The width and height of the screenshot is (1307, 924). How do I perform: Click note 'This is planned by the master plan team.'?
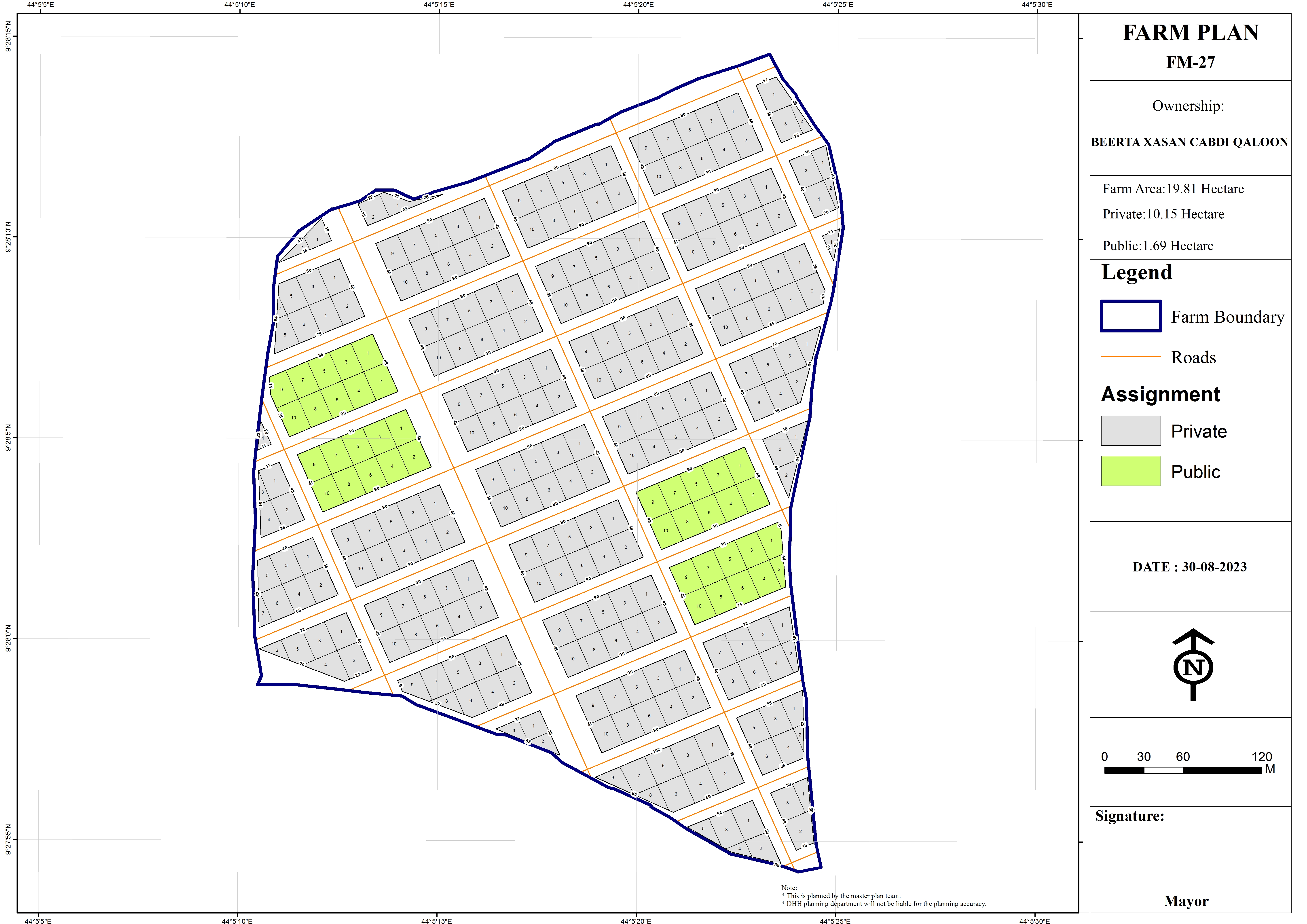841,896
